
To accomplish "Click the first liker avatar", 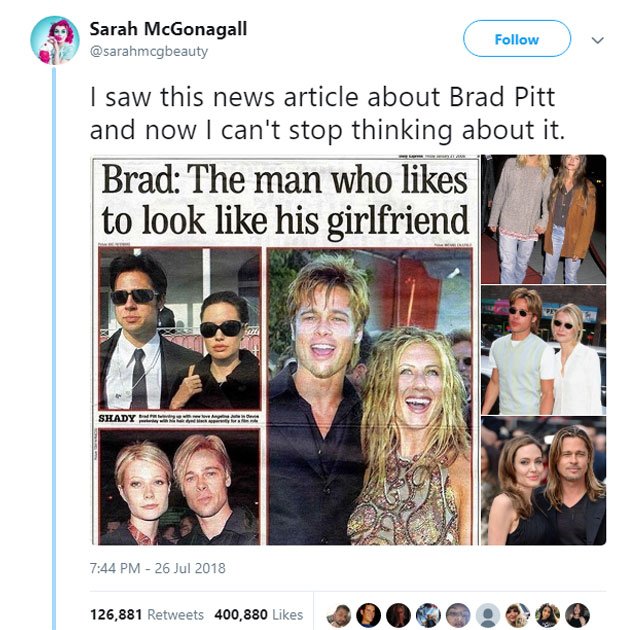I will pyautogui.click(x=339, y=615).
